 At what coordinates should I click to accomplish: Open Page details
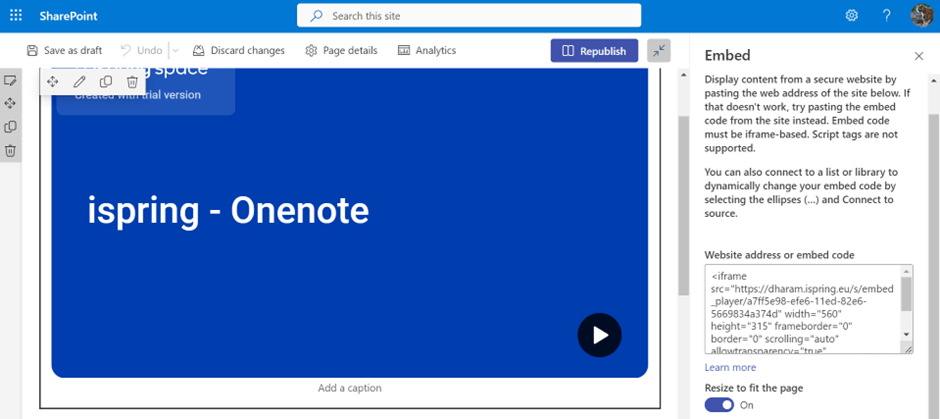(x=341, y=50)
